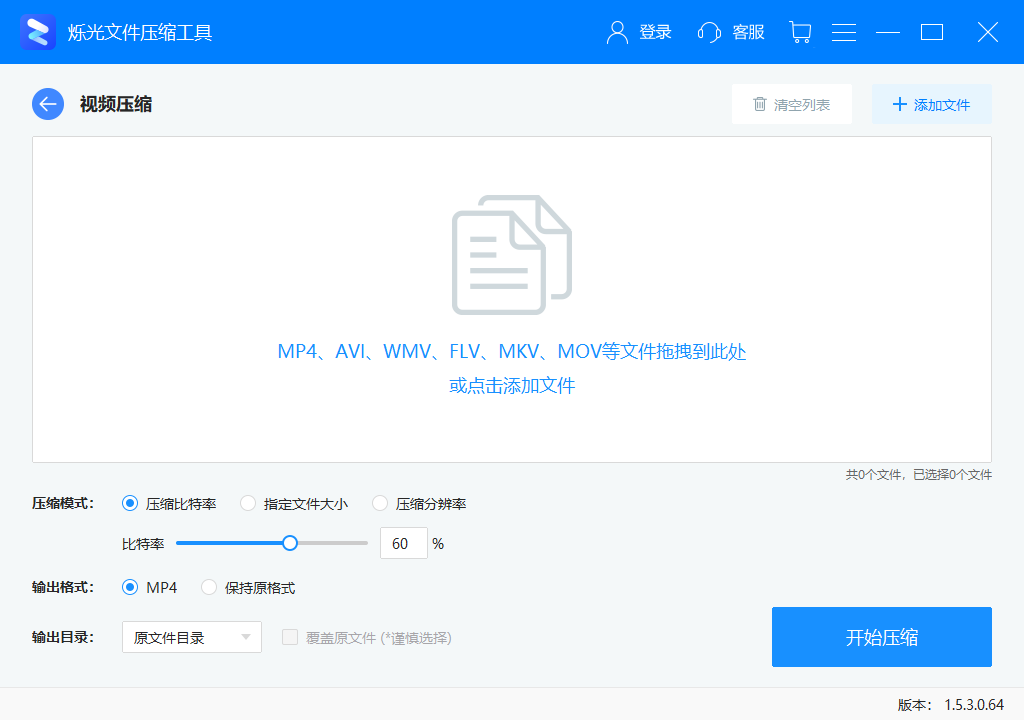Enable the 覆盖原文件 checkbox
This screenshot has width=1024, height=720.
(289, 637)
